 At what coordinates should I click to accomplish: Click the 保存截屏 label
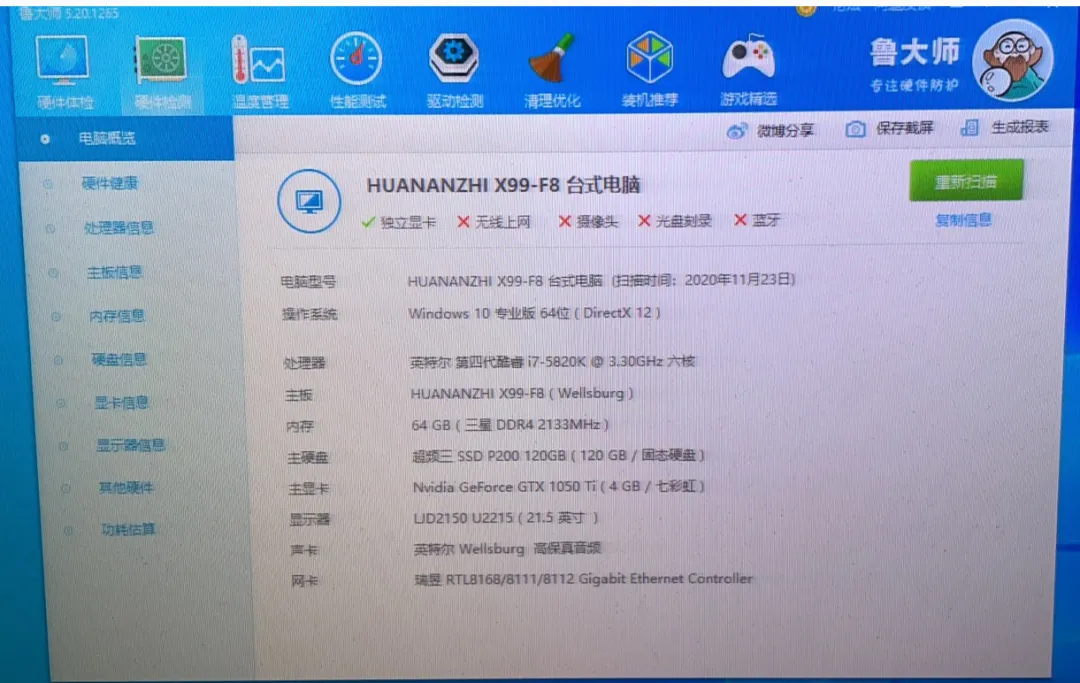tap(904, 128)
